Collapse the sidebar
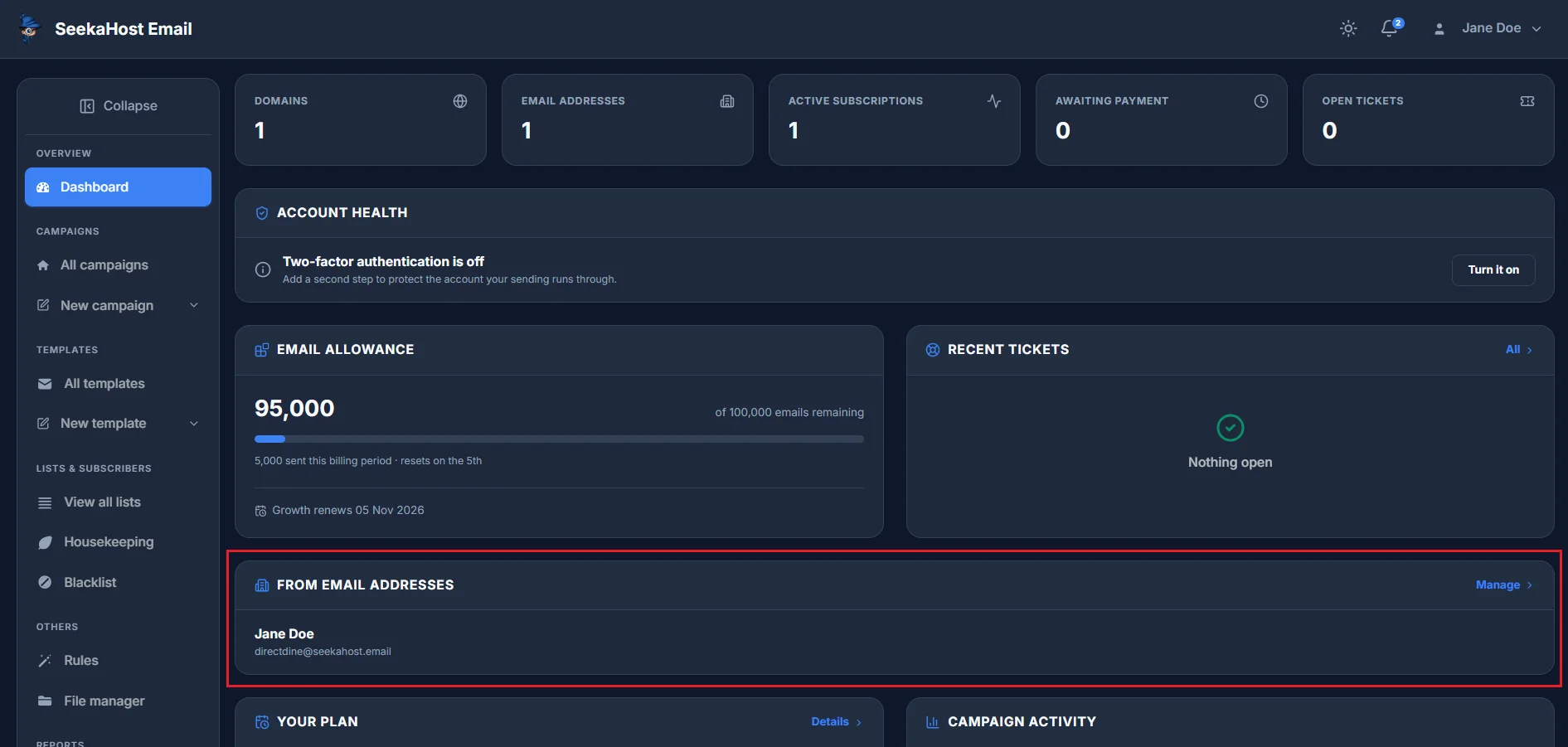Image resolution: width=1568 pixels, height=747 pixels. pyautogui.click(x=119, y=106)
